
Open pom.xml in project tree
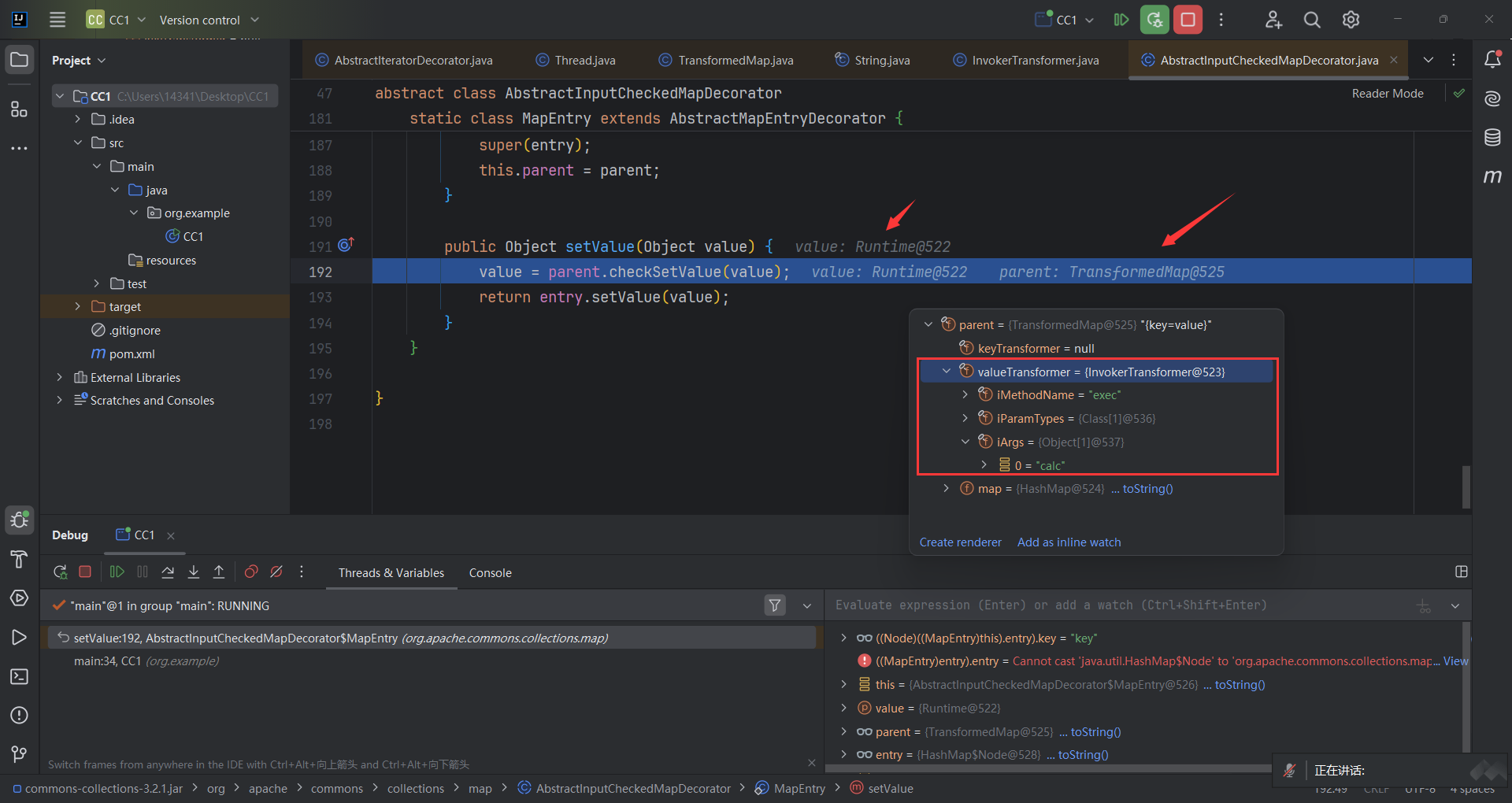132,354
